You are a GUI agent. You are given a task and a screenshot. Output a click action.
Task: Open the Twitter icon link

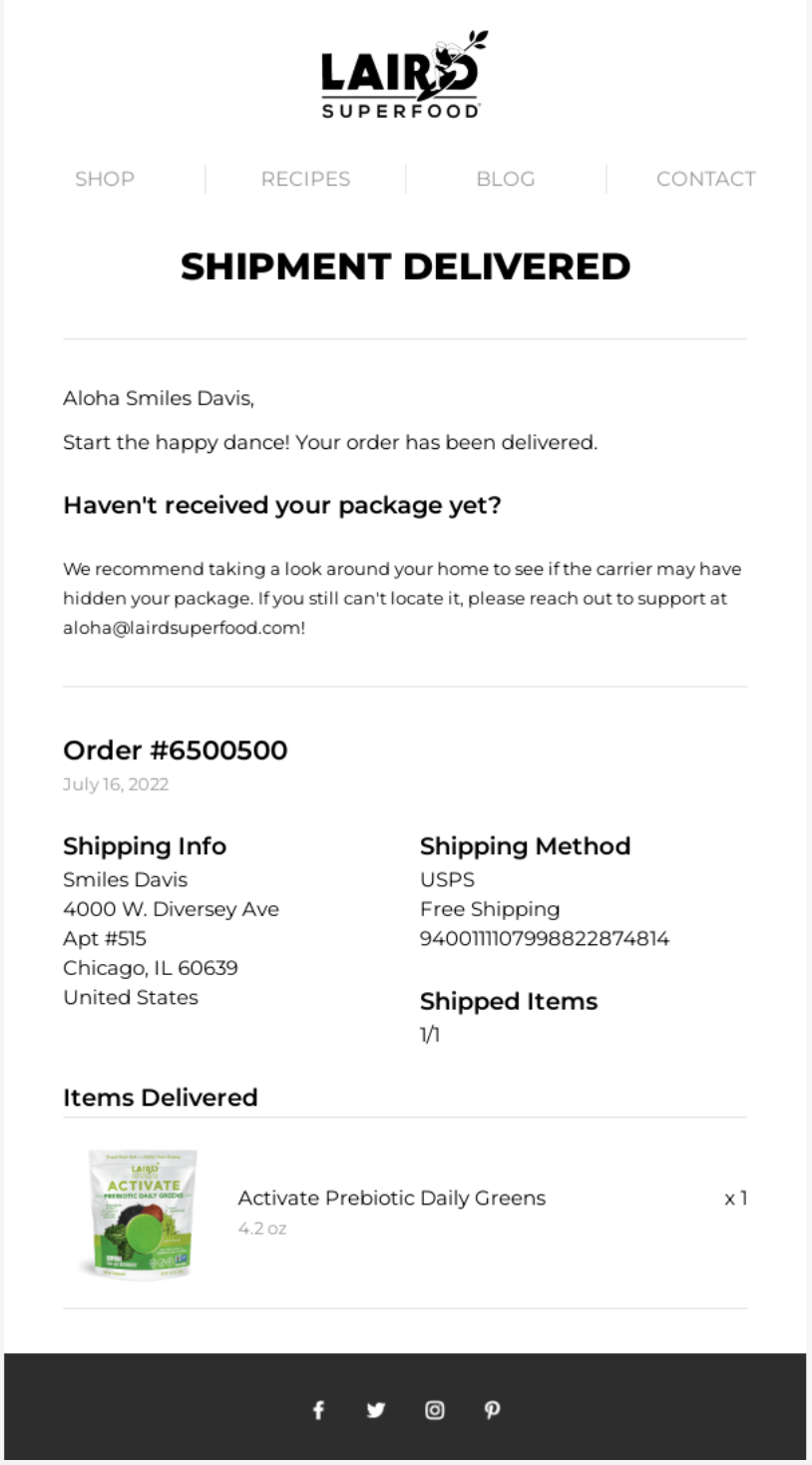point(375,1410)
